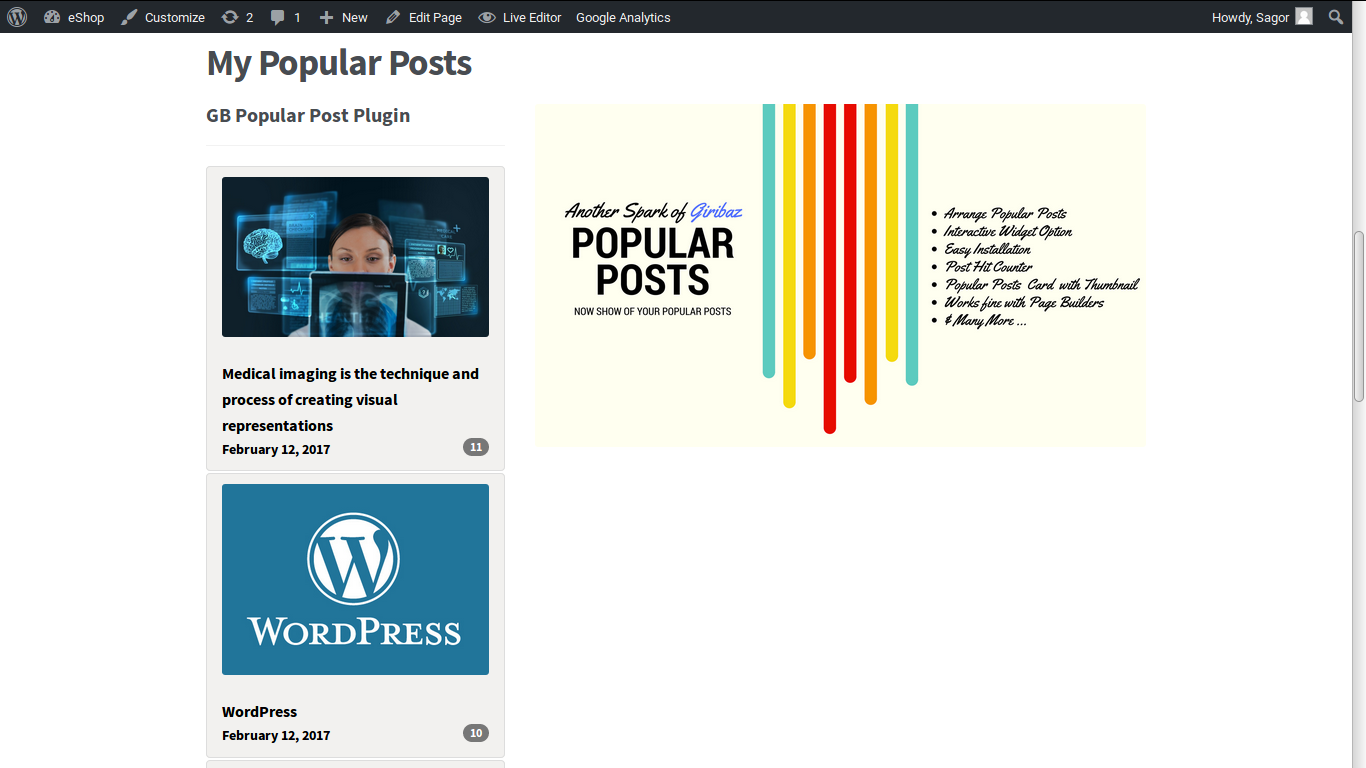This screenshot has height=768, width=1366.
Task: Click the medical imaging post thumbnail
Action: click(x=355, y=257)
